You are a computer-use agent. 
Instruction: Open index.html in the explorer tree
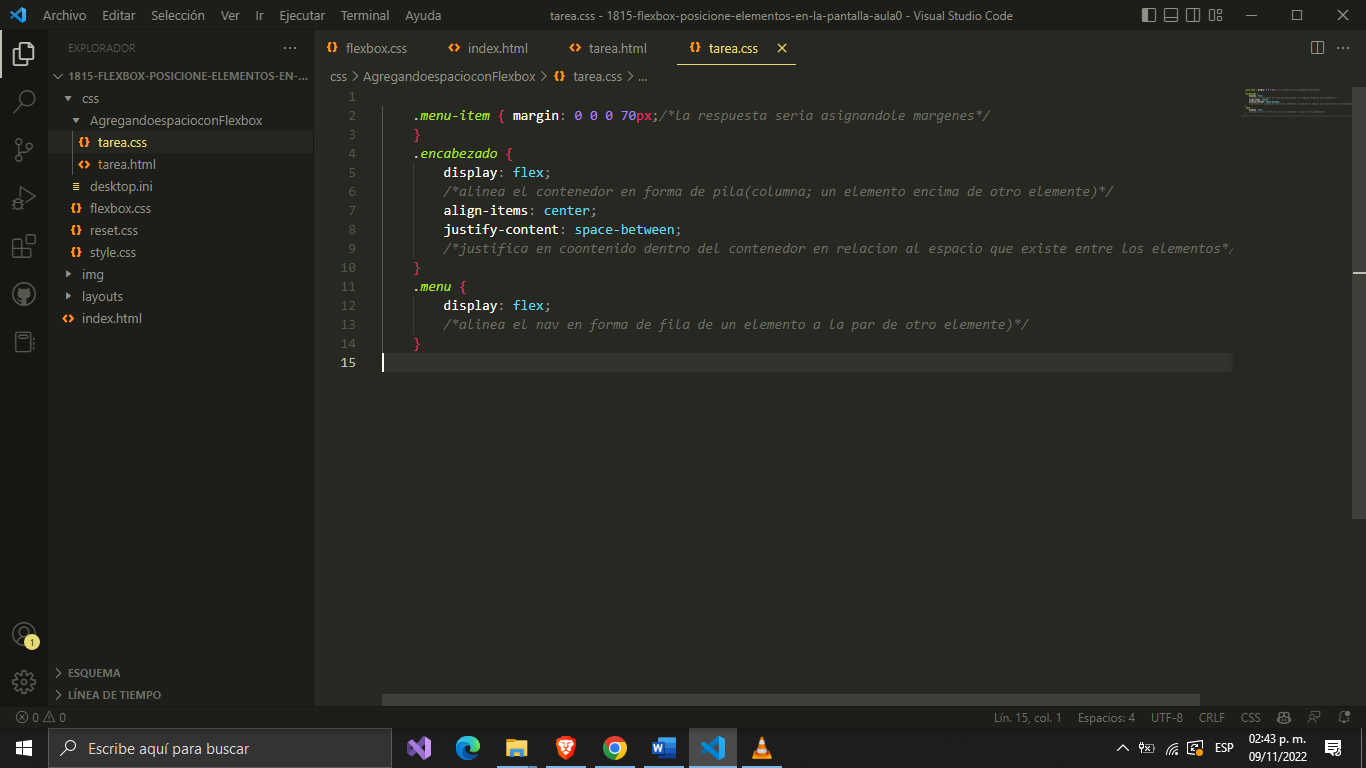[x=181, y=318]
